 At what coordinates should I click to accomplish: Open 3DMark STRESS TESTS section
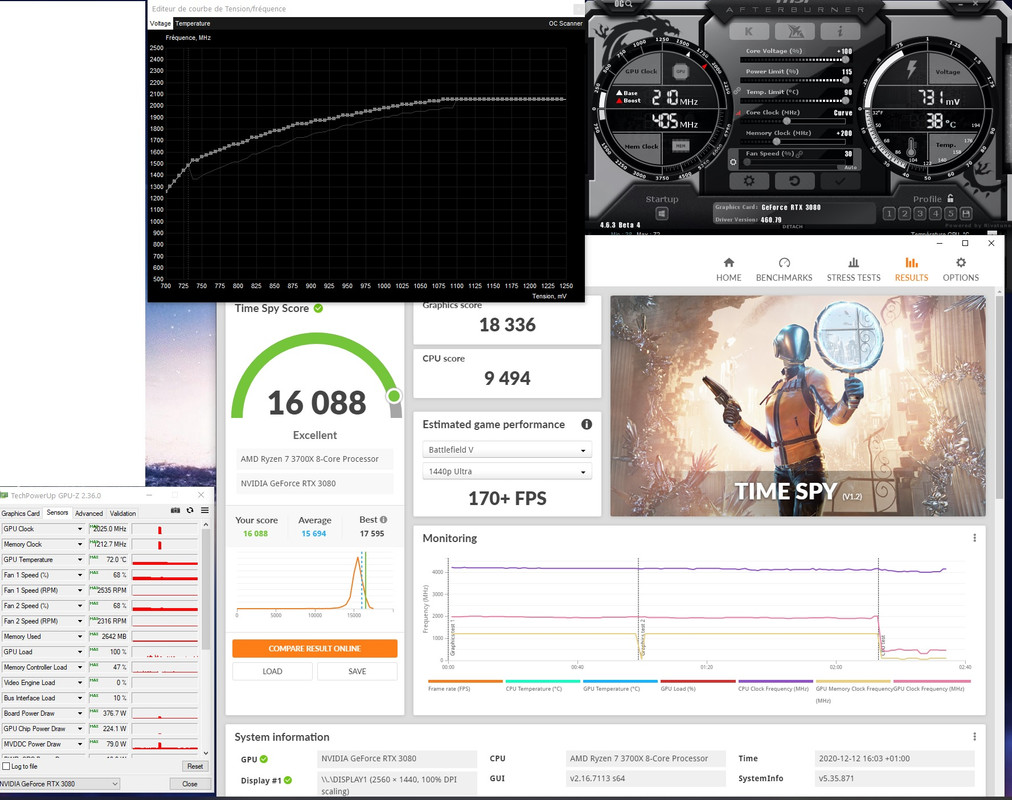click(x=853, y=269)
